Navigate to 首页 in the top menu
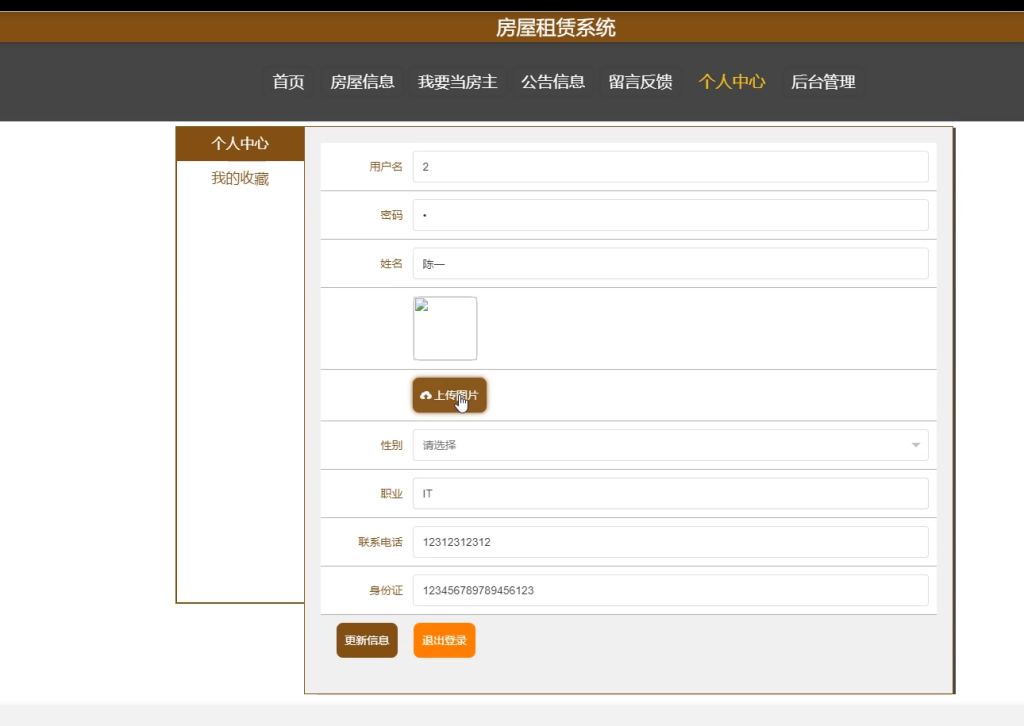The height and width of the screenshot is (726, 1024). tap(287, 82)
